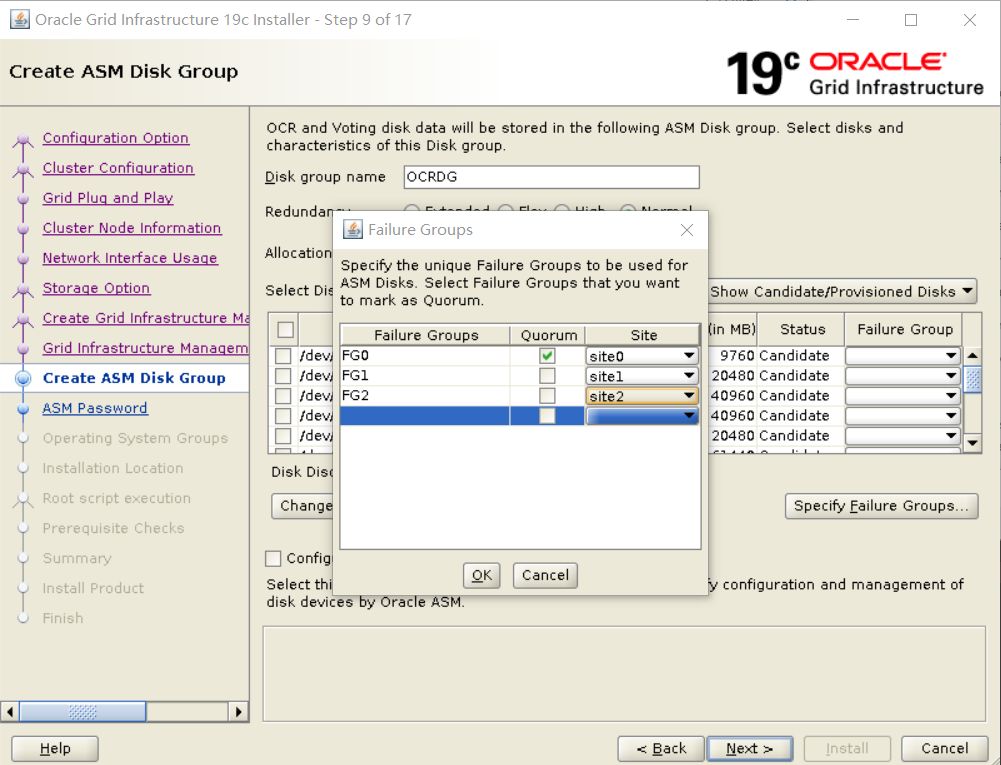1001x765 pixels.
Task: Click the disk table vertical scrollbar thumb
Action: pyautogui.click(x=972, y=379)
